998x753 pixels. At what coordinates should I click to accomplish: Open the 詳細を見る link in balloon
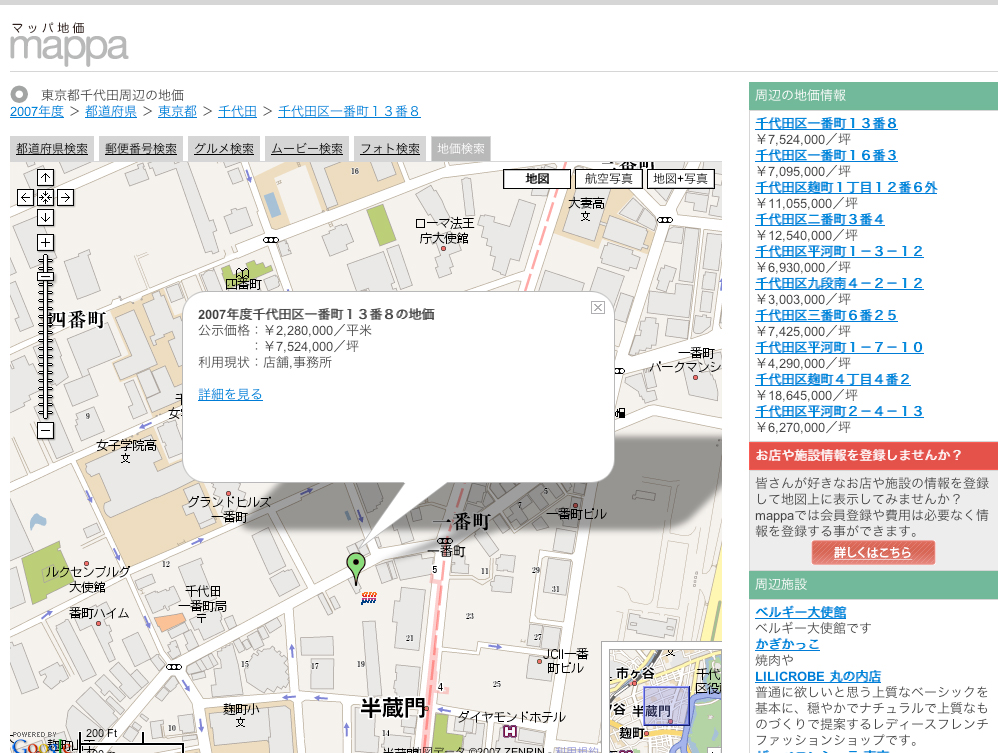point(230,395)
